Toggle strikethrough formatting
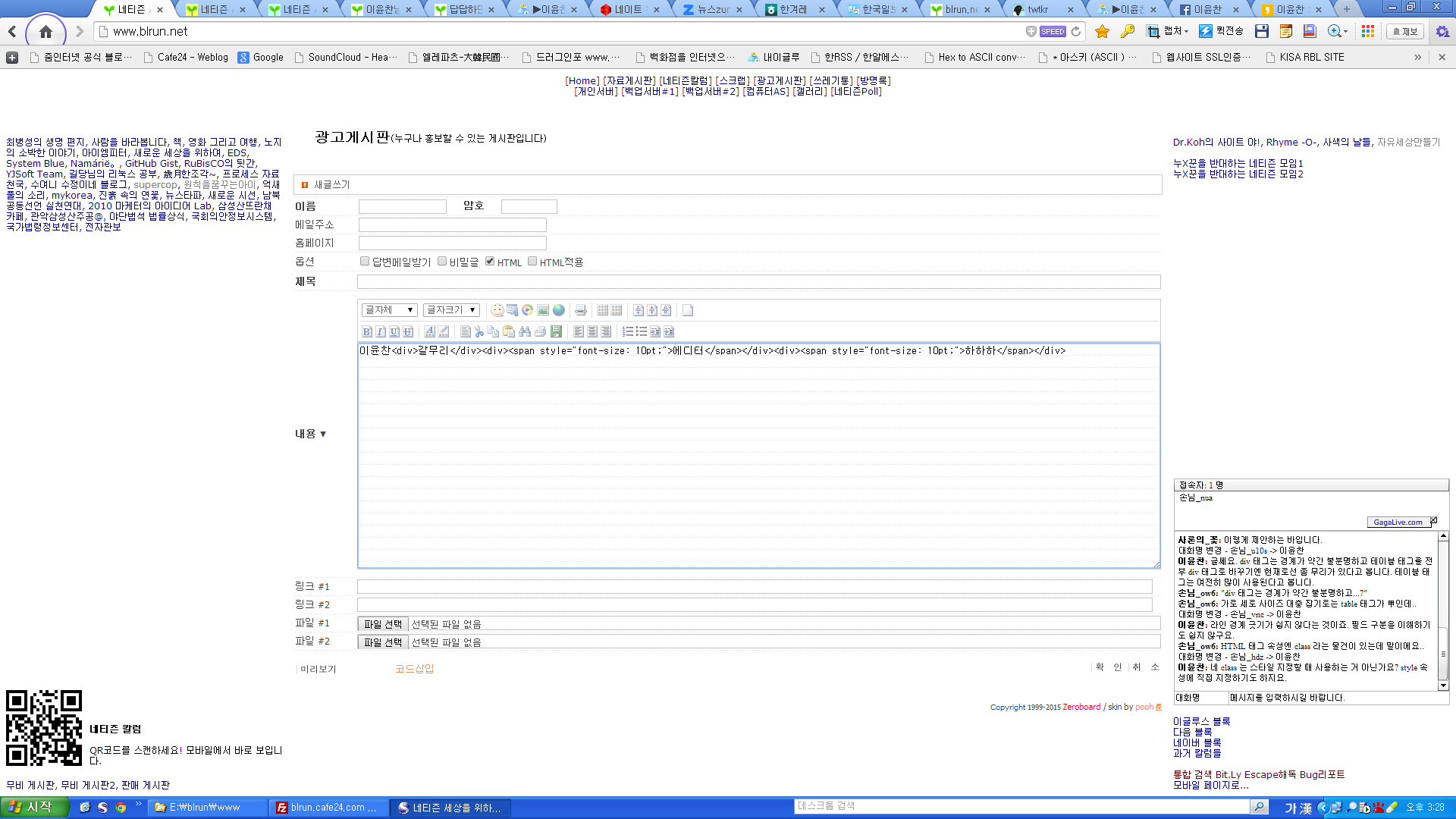Image resolution: width=1456 pixels, height=819 pixels. (408, 331)
